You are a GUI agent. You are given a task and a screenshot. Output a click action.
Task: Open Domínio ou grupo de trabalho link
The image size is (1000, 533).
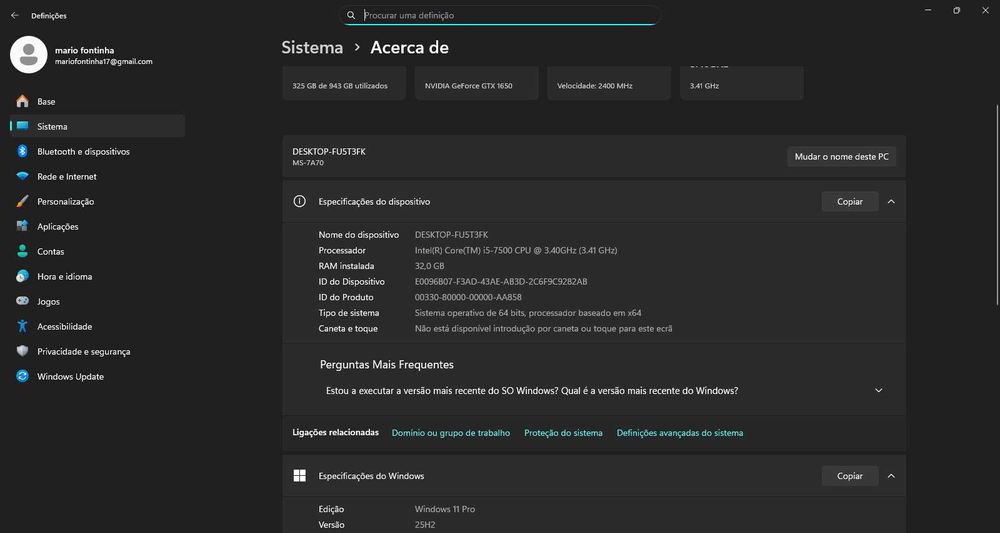coord(451,433)
